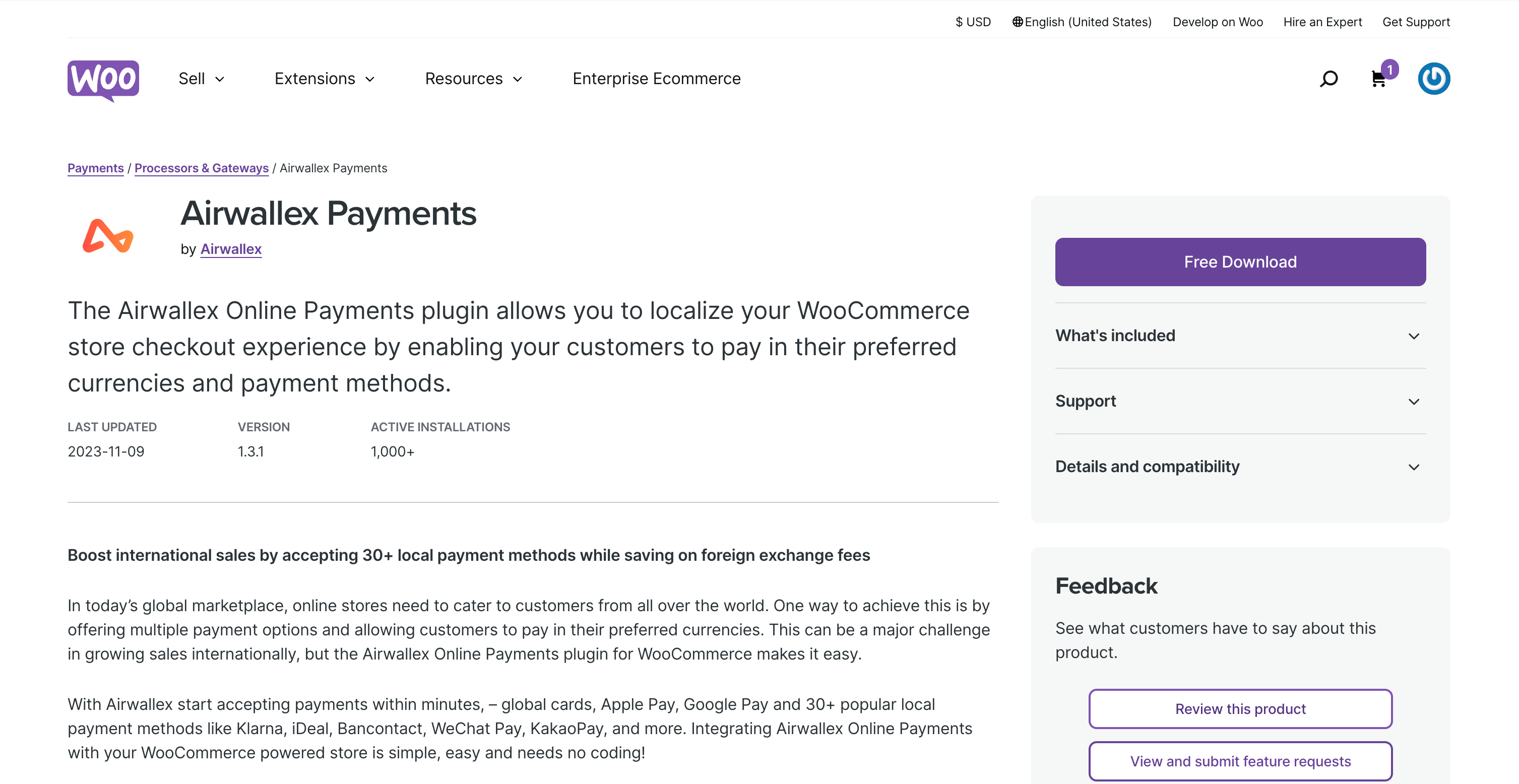The width and height of the screenshot is (1519, 784).
Task: Open the Payments breadcrumb link
Action: click(96, 168)
